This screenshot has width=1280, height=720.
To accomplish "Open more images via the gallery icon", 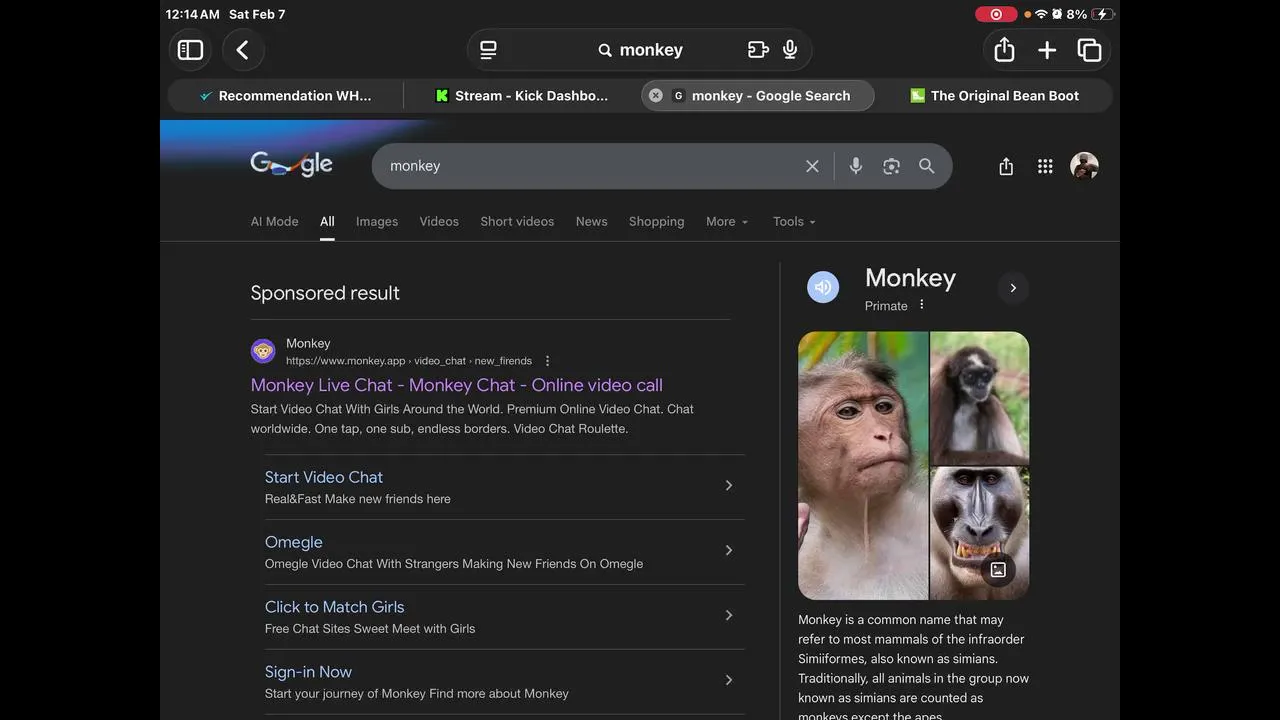I will pyautogui.click(x=998, y=570).
